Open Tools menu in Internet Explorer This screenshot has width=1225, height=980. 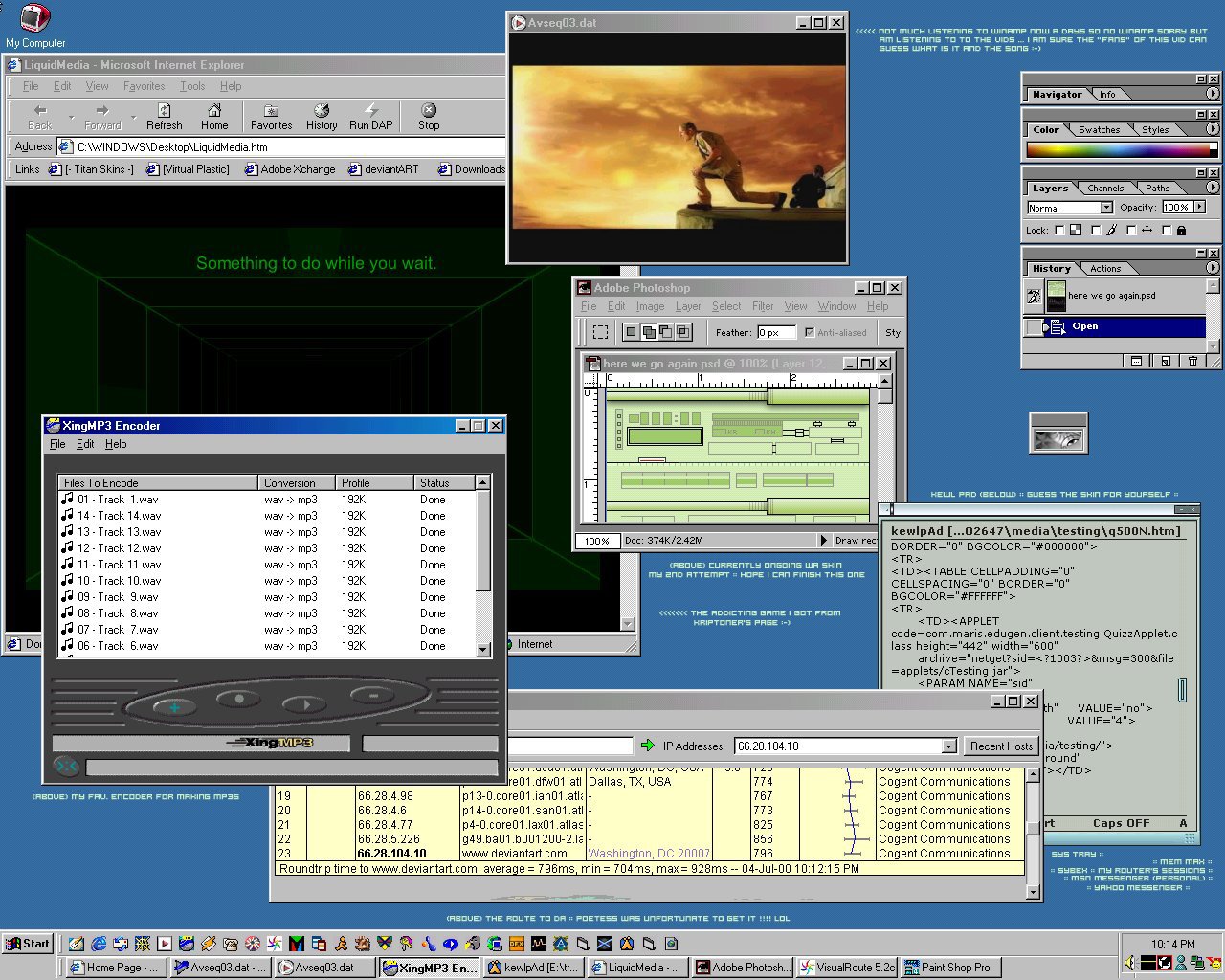point(192,86)
